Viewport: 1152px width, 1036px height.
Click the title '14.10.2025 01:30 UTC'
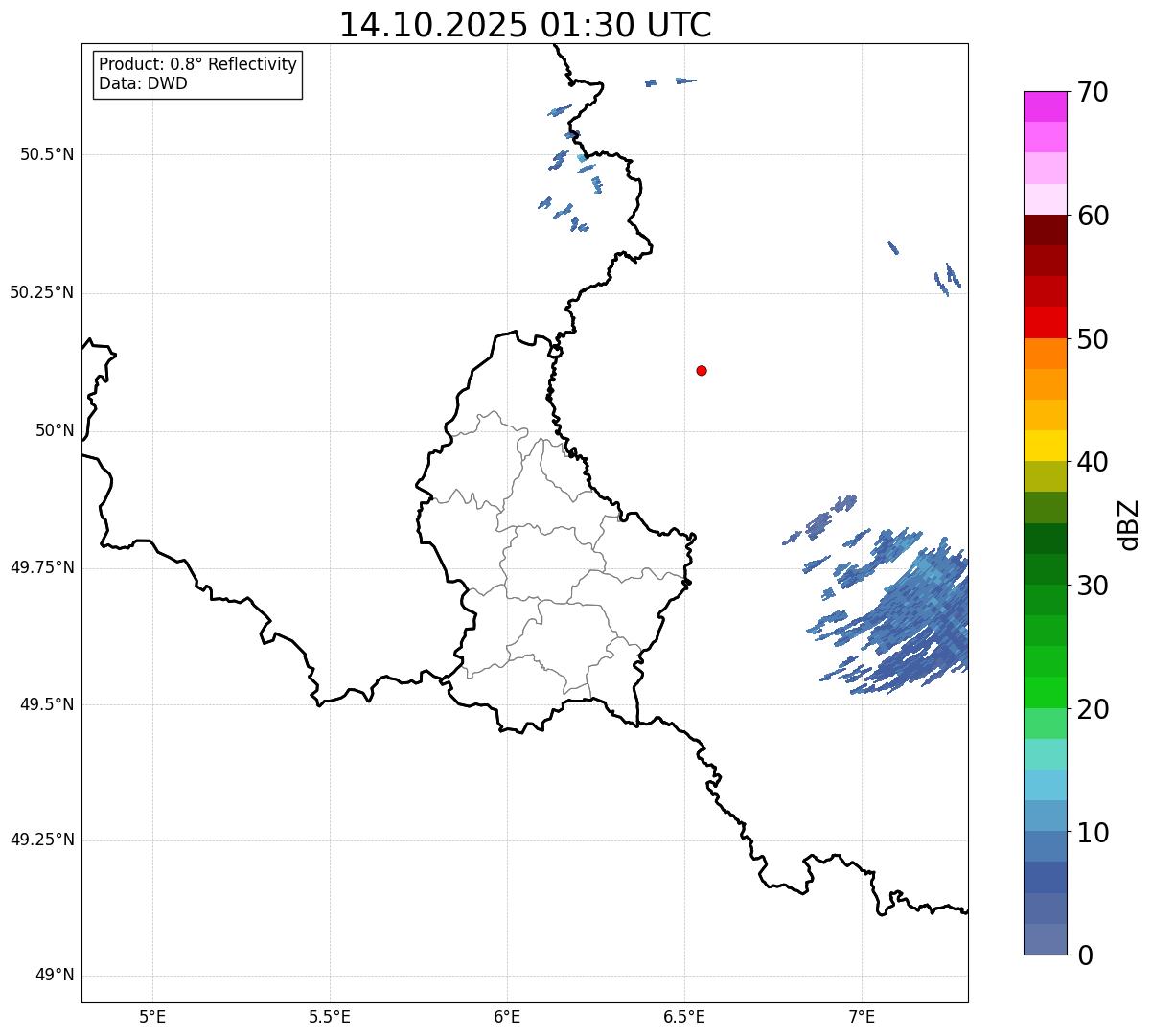click(x=525, y=25)
